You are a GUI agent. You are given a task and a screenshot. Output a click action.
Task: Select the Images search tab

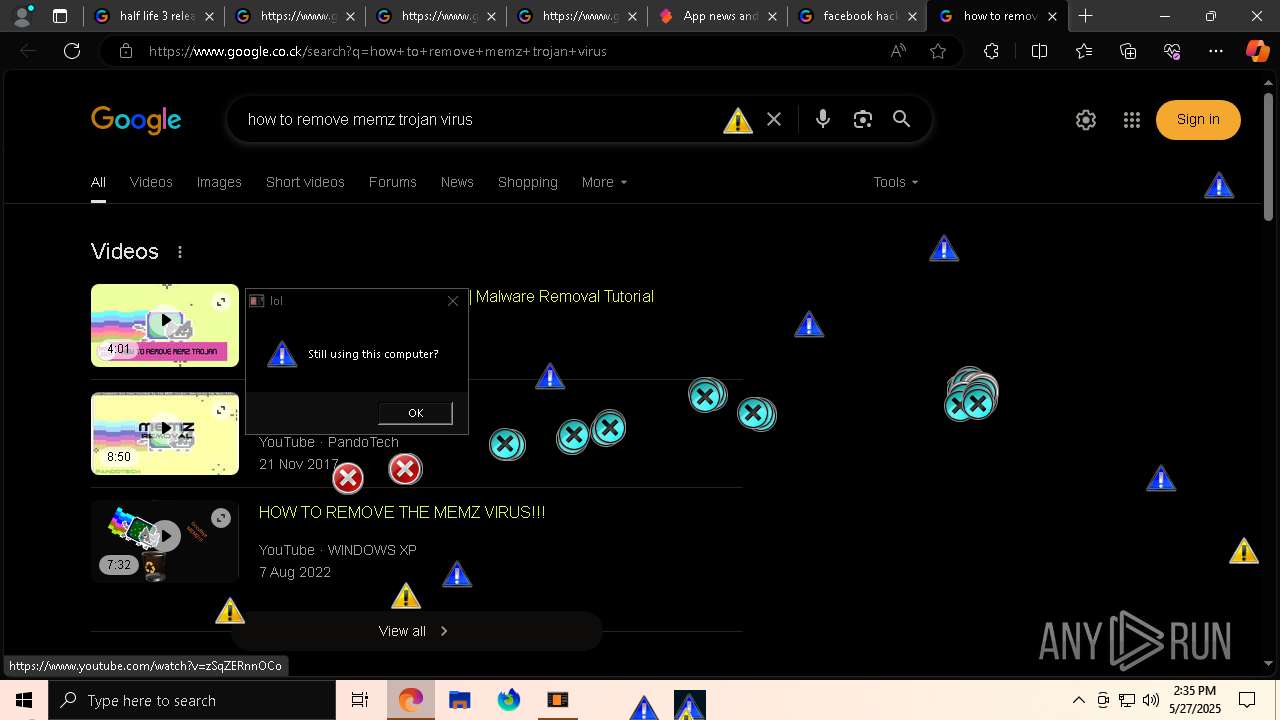(219, 182)
